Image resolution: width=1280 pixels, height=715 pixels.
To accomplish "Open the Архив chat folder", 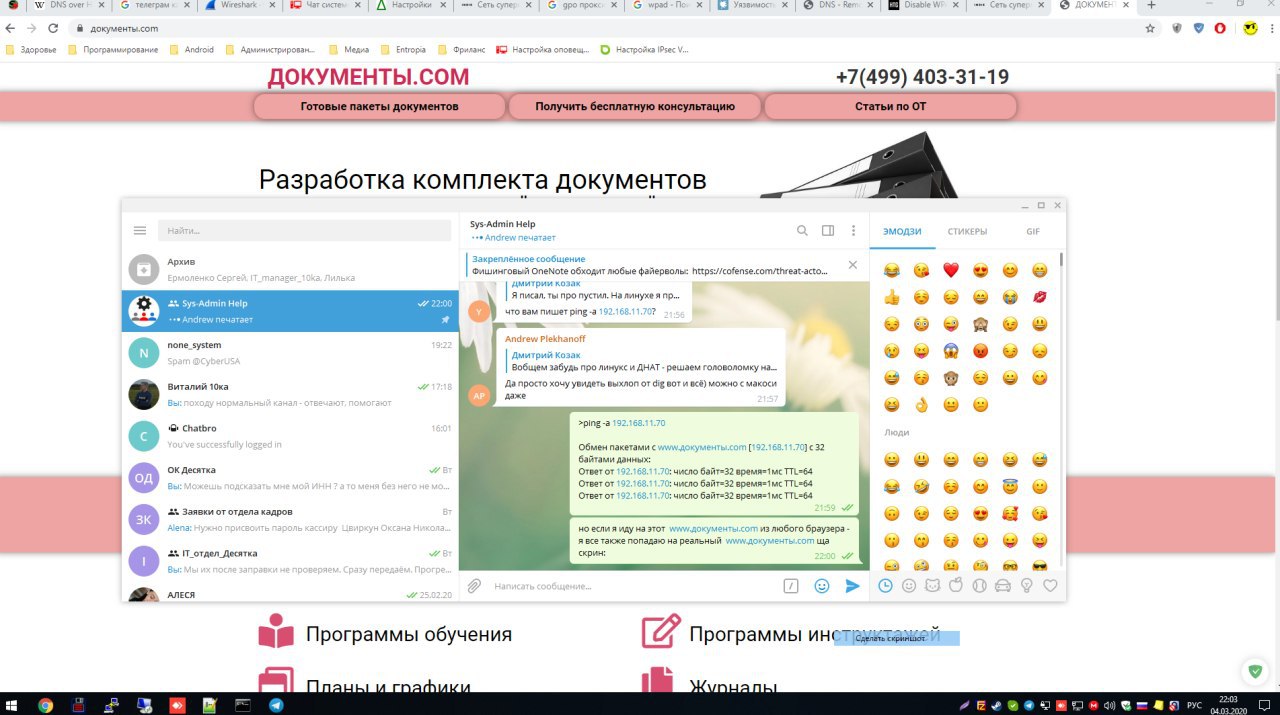I will pyautogui.click(x=290, y=269).
